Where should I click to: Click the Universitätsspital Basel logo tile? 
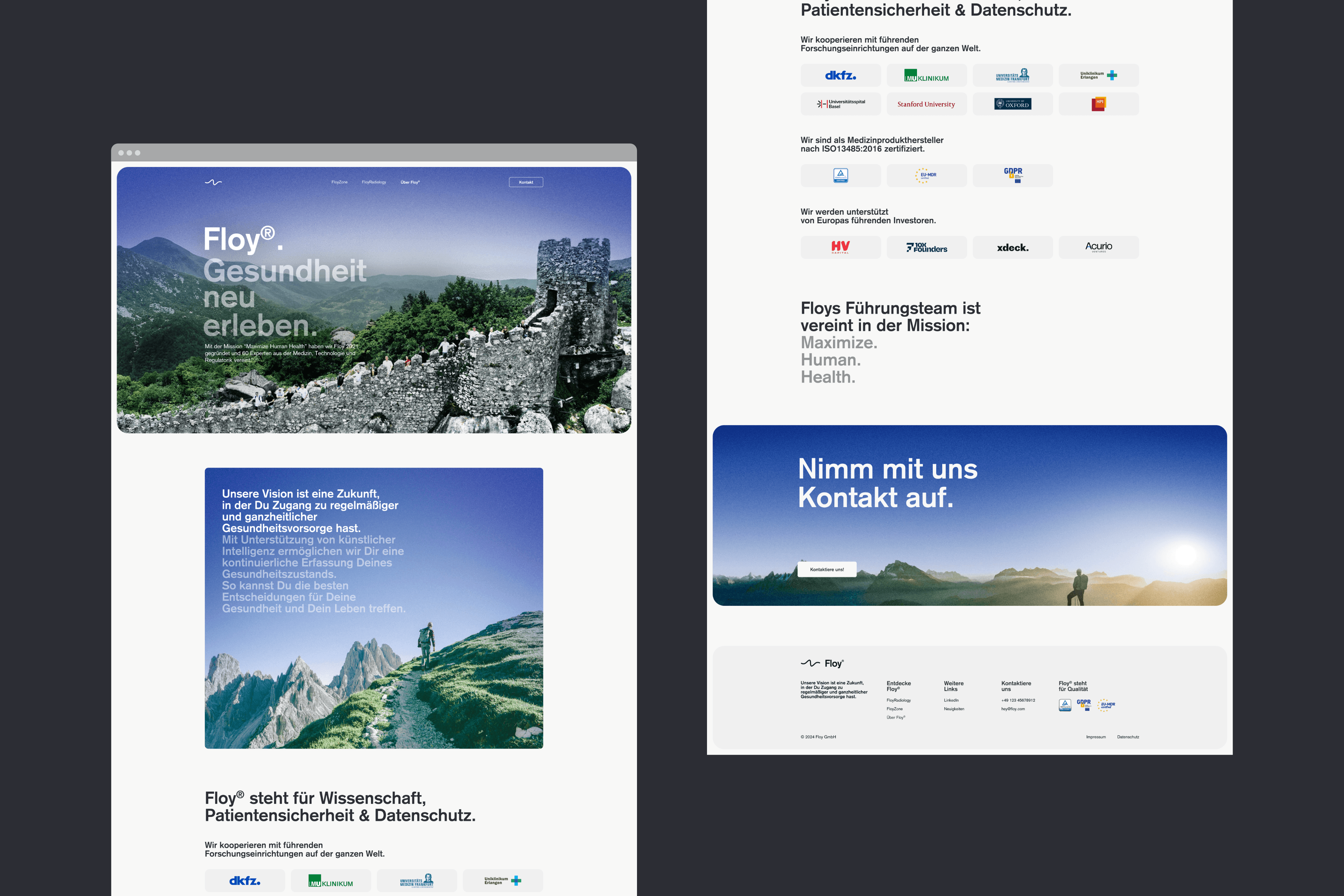841,104
